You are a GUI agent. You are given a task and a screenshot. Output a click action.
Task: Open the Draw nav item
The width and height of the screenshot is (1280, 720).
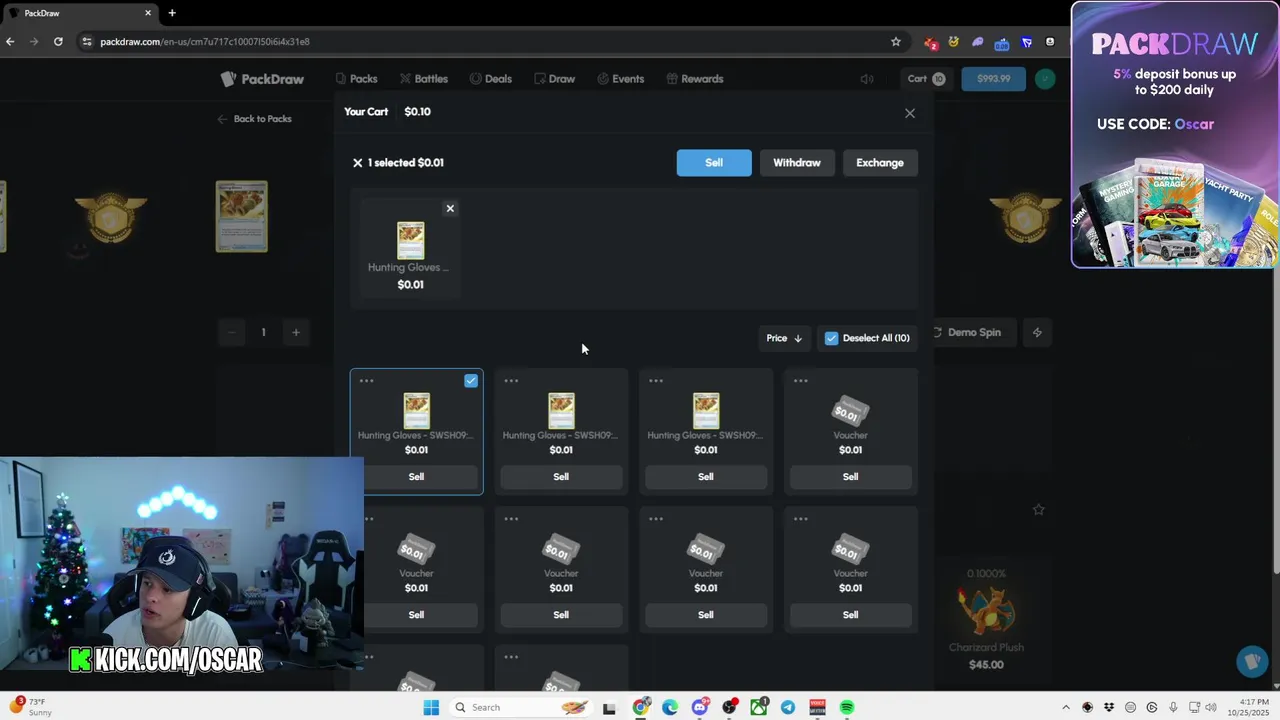coord(554,79)
